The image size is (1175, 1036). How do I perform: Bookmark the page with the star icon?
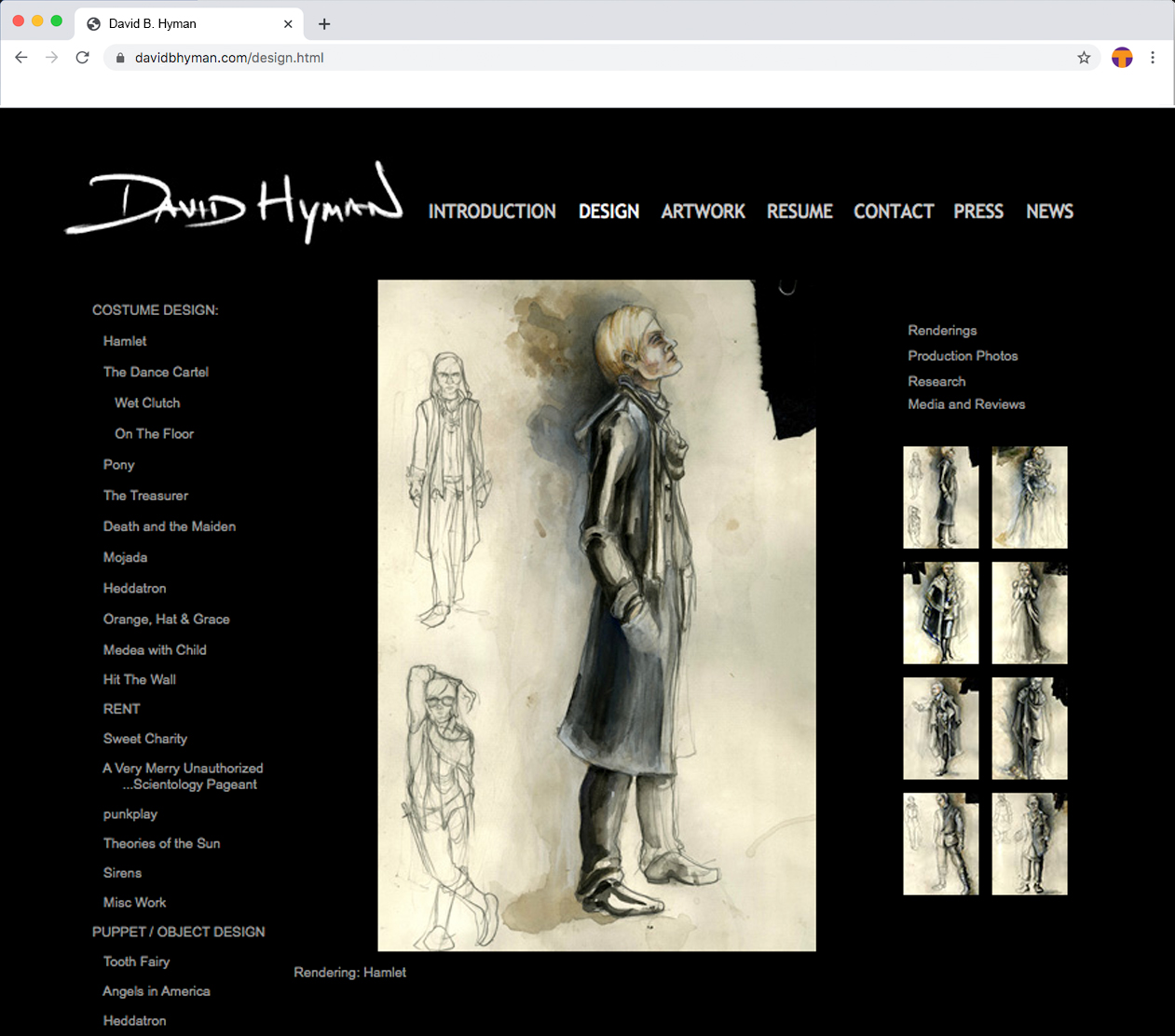pos(1084,57)
